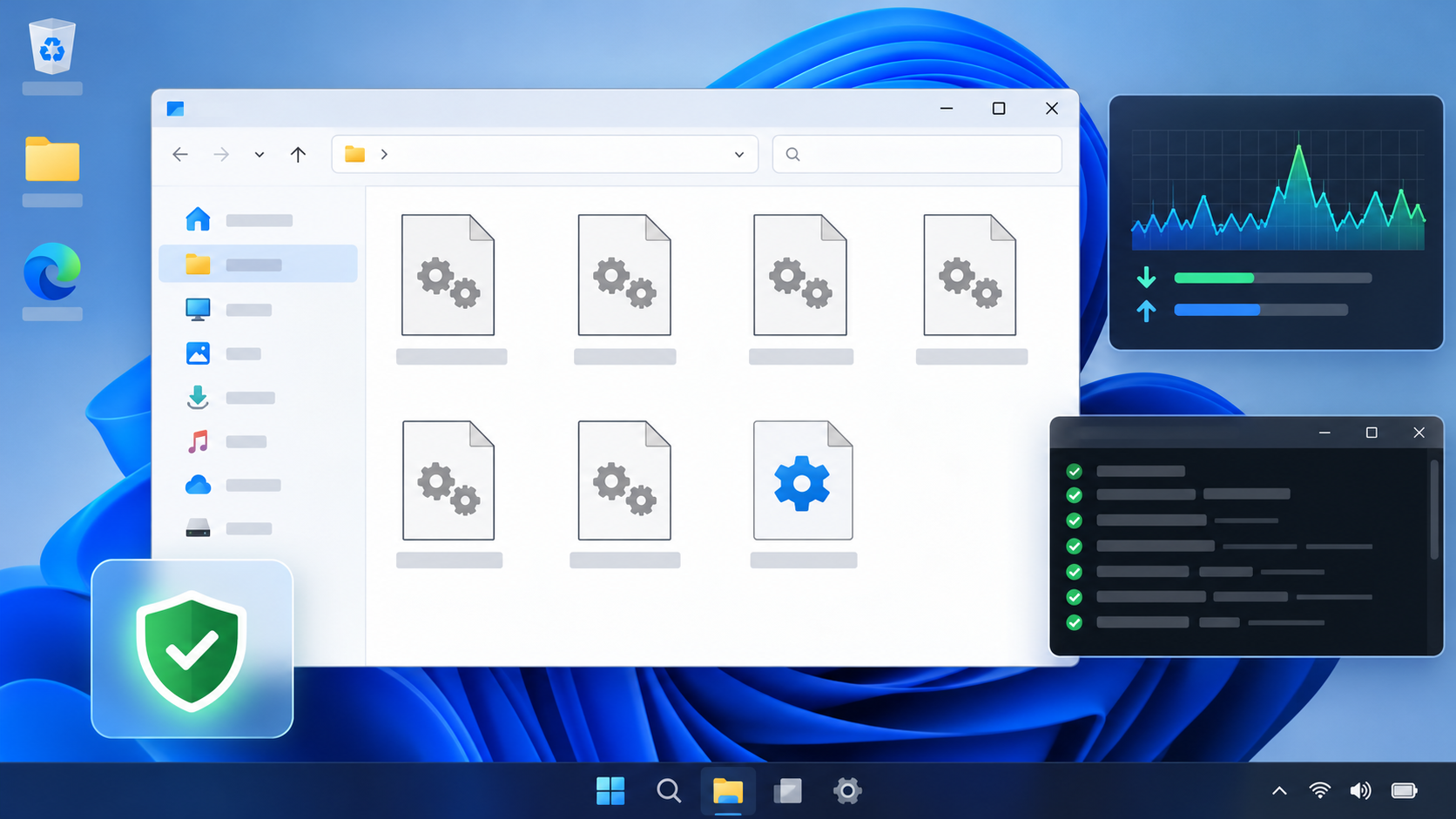Expand the recent locations chevron

(259, 155)
